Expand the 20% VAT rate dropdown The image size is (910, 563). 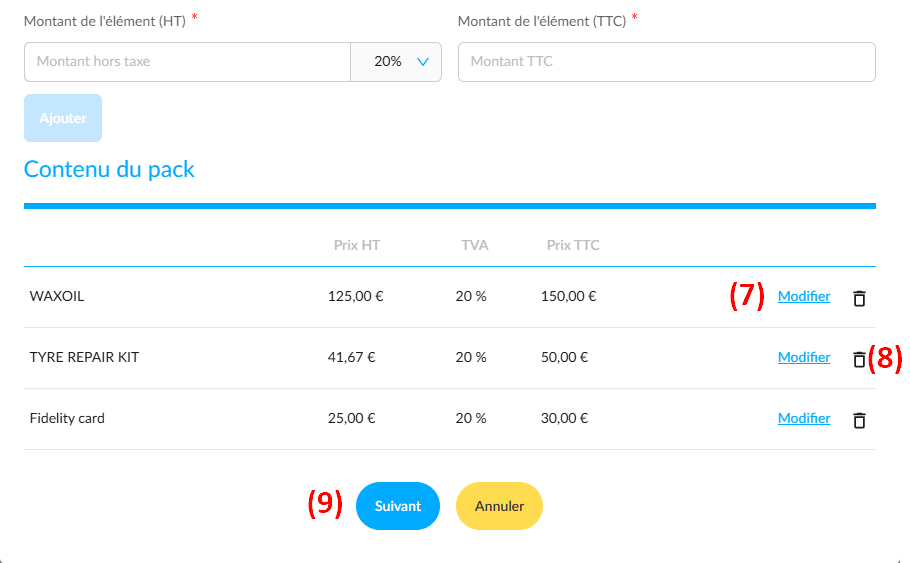click(396, 62)
